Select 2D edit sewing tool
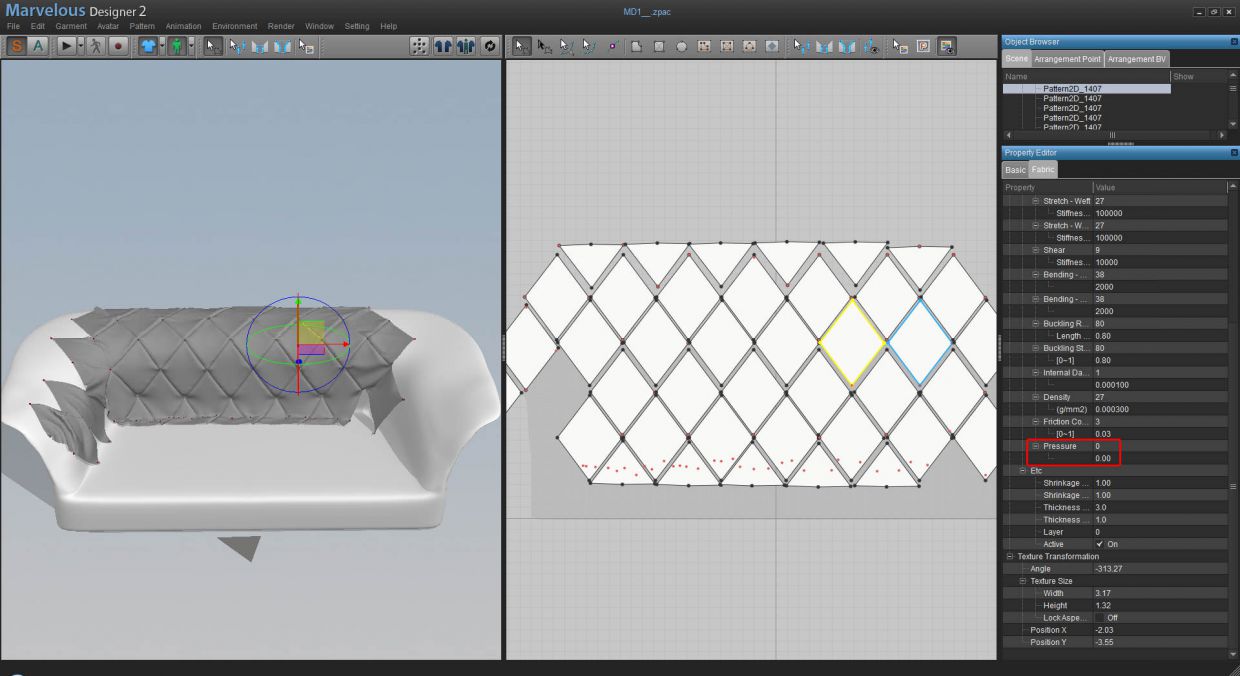The image size is (1240, 676). click(x=802, y=46)
